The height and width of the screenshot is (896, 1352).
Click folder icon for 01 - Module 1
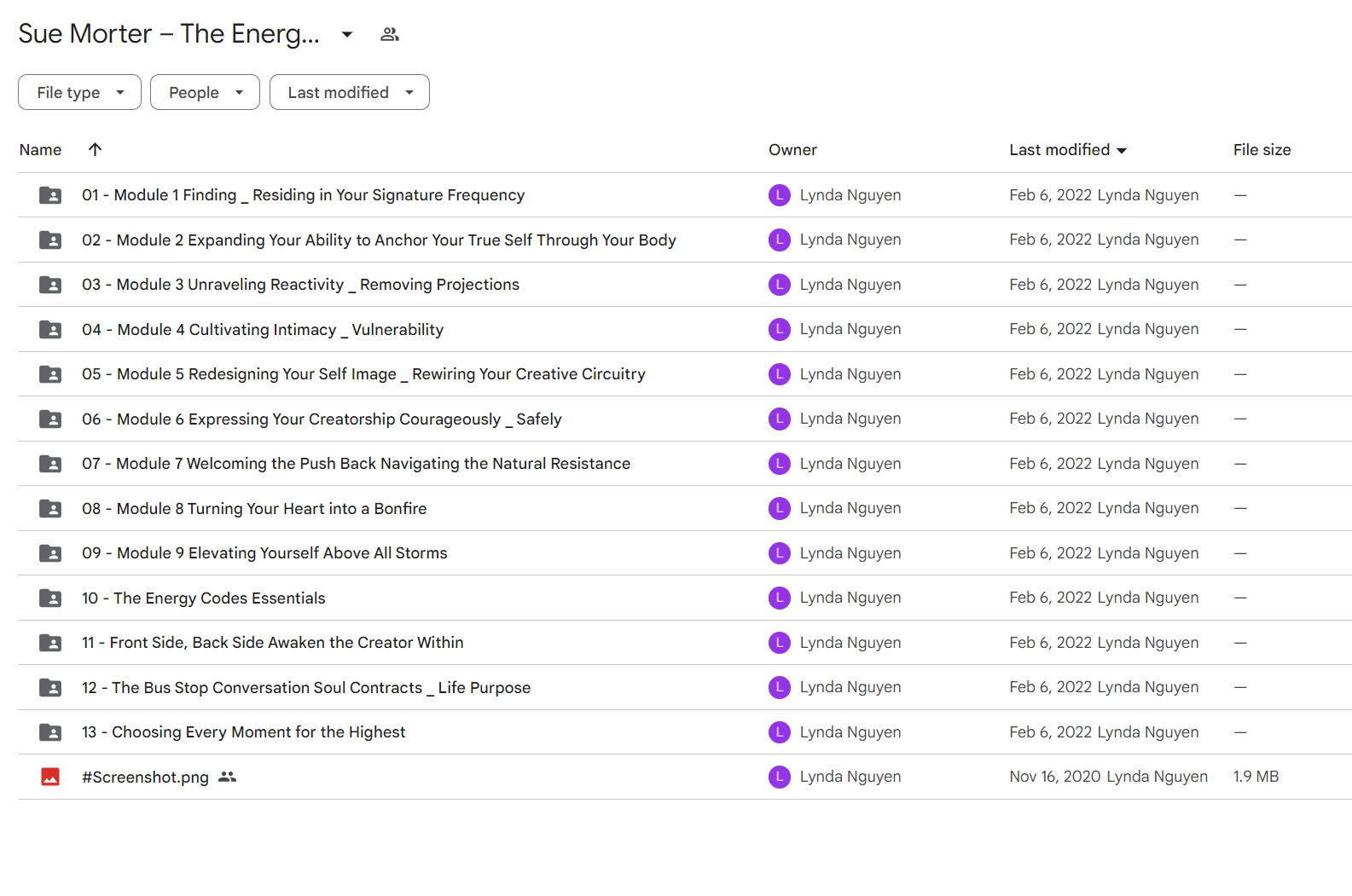click(x=50, y=195)
